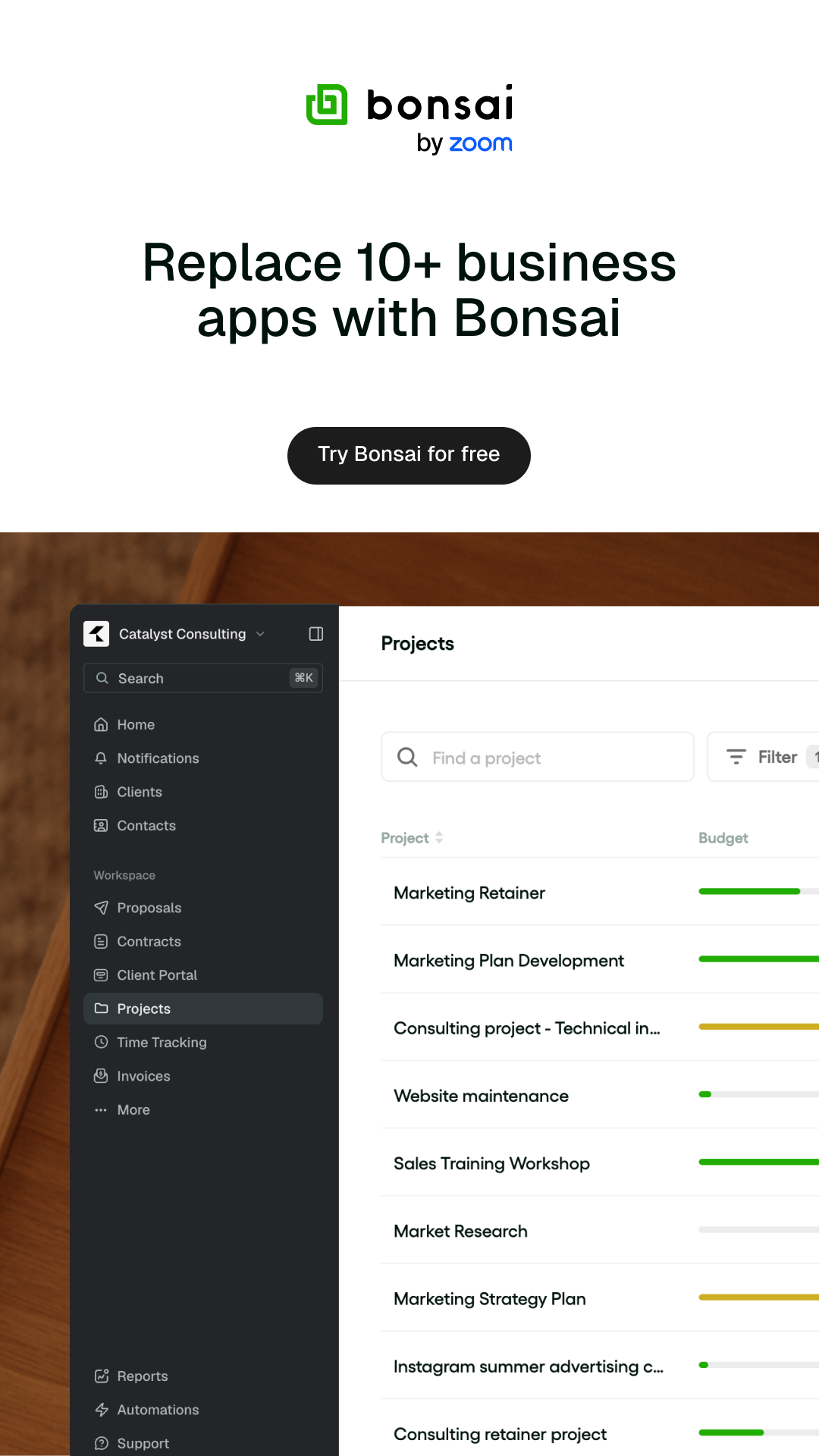Click the Support question icon
The width and height of the screenshot is (819, 1456).
(101, 1443)
